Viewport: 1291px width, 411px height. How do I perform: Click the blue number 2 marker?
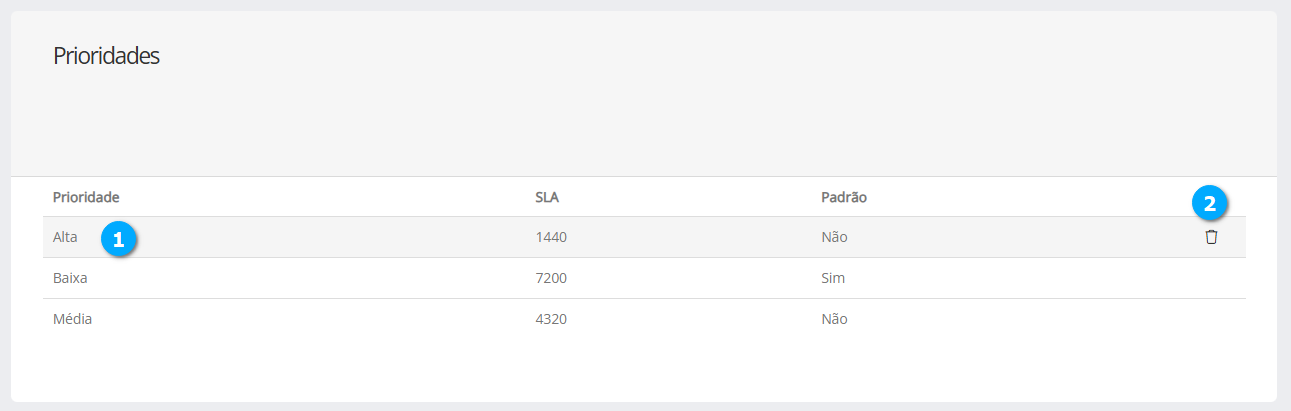pos(1210,204)
